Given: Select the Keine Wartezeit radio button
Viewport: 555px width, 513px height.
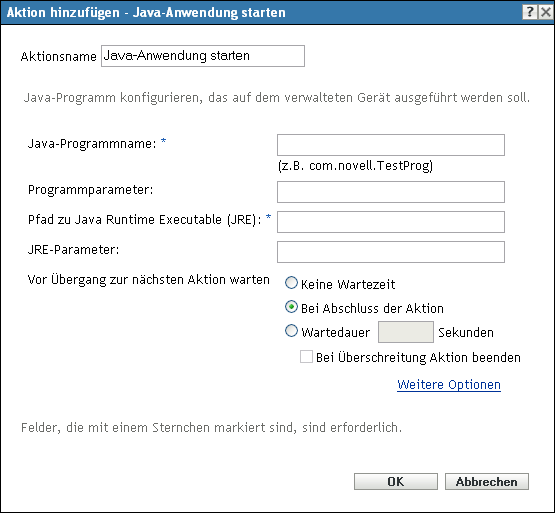Looking at the screenshot, I should (x=291, y=283).
